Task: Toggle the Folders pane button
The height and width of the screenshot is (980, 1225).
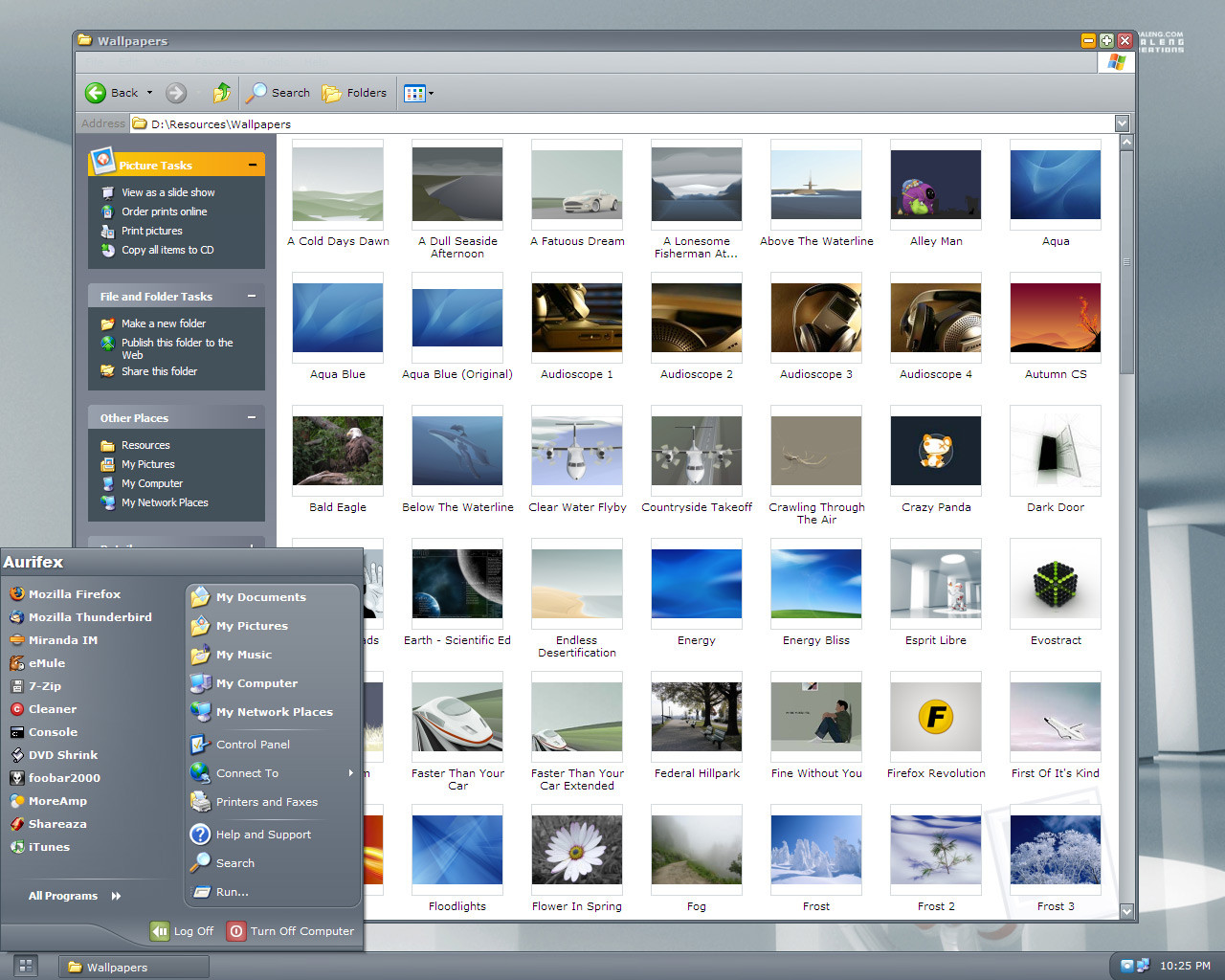Action: pos(355,93)
